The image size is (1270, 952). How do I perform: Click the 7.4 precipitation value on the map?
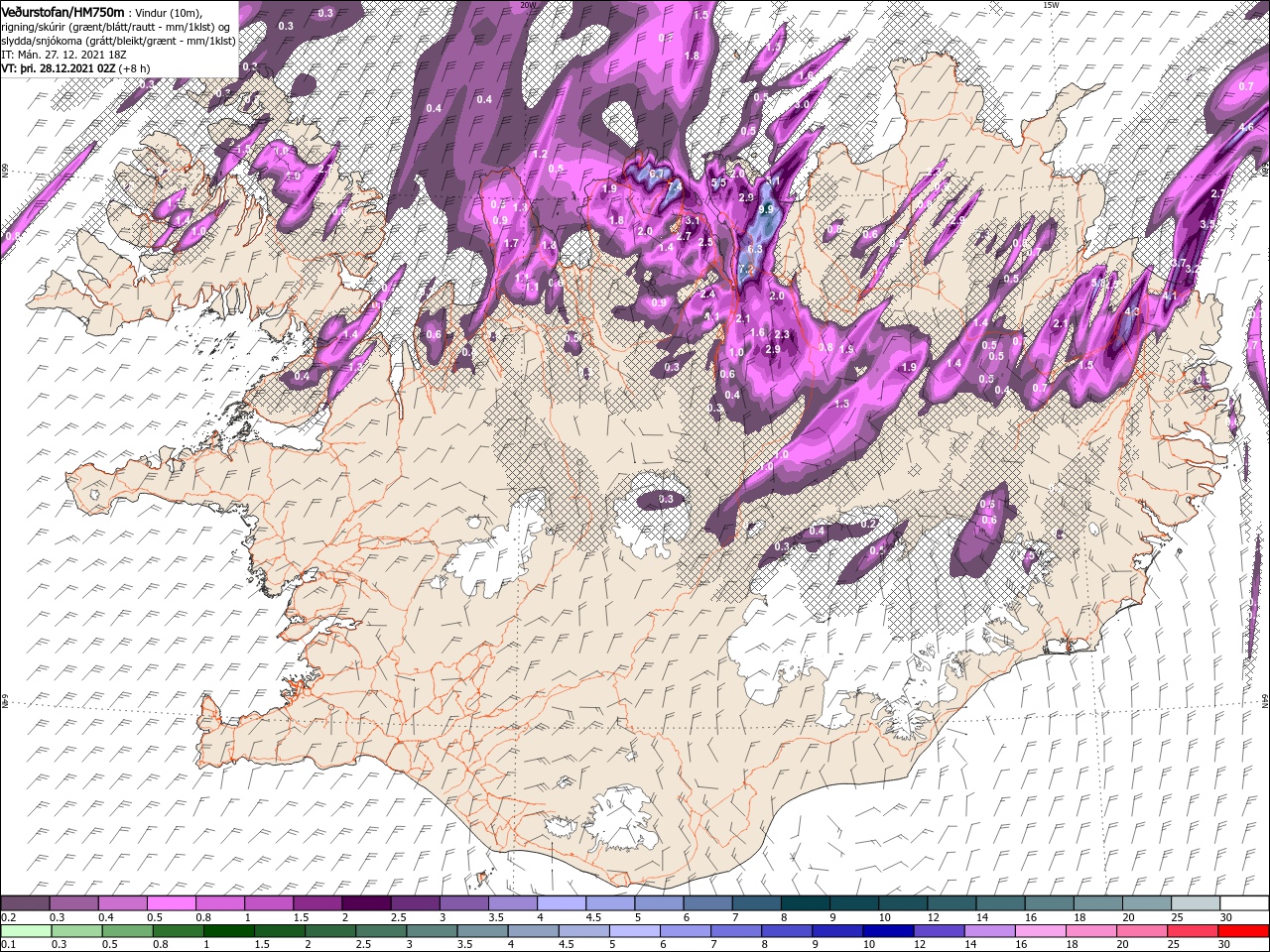pos(675,186)
